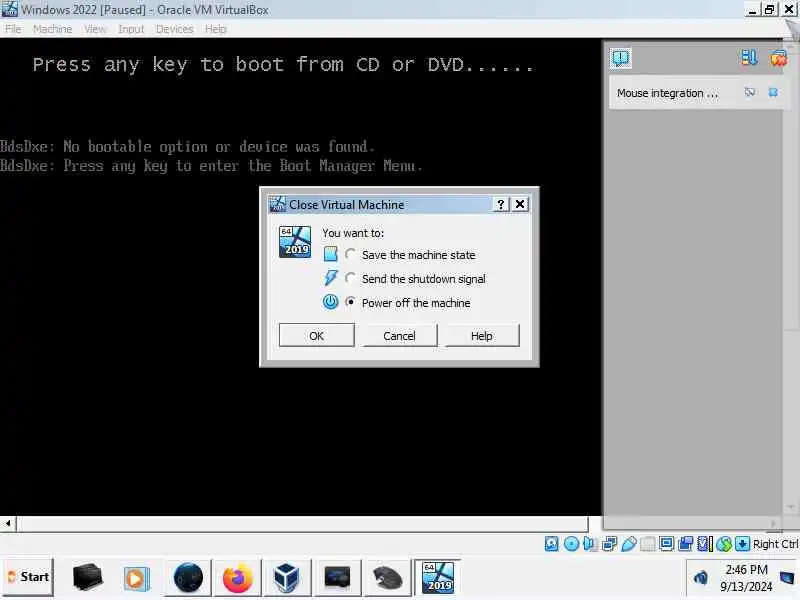
Task: Click the tray monitor icon beside clock
Action: tap(787, 578)
